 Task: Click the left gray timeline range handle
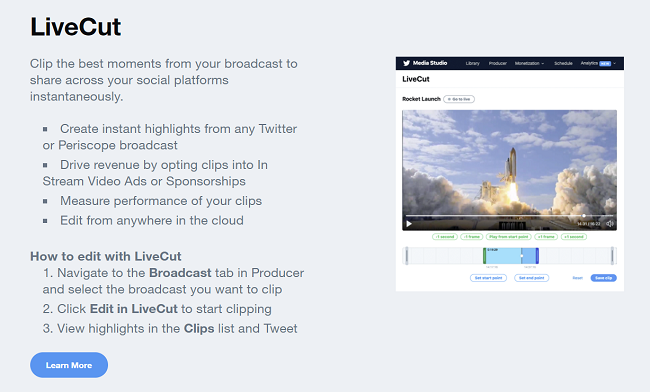coord(407,256)
